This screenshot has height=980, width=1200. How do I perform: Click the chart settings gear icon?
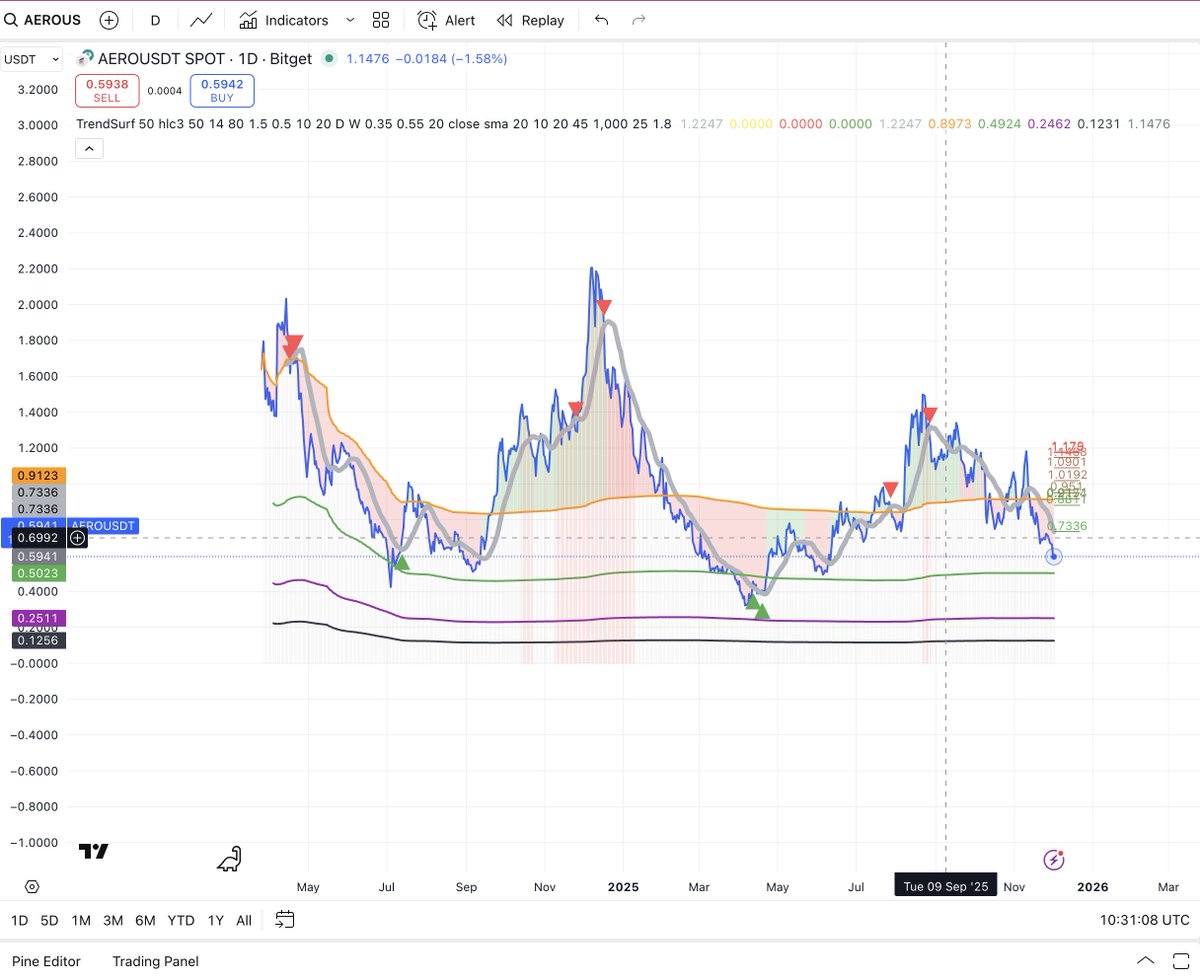30,886
